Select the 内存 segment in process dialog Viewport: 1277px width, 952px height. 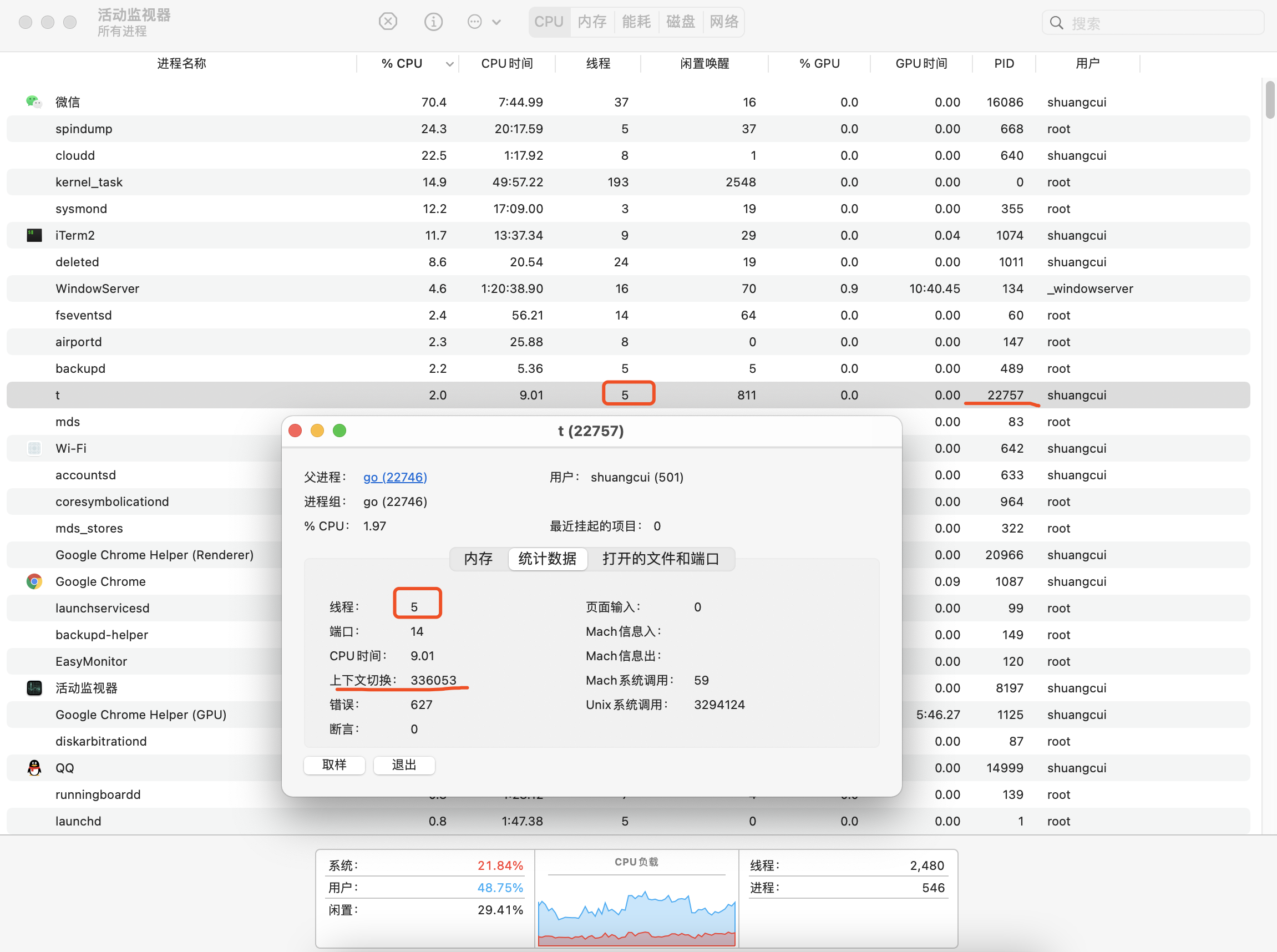[478, 559]
